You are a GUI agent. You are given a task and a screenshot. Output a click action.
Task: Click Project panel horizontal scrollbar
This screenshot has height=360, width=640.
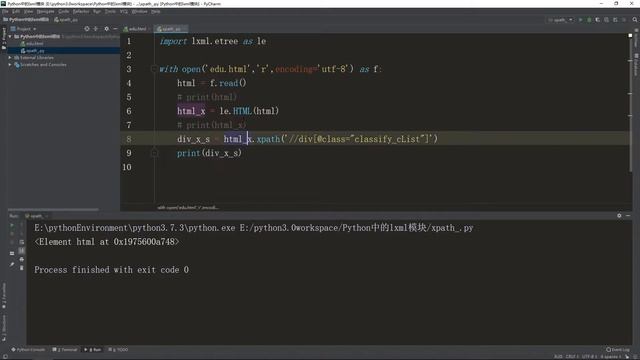53,209
